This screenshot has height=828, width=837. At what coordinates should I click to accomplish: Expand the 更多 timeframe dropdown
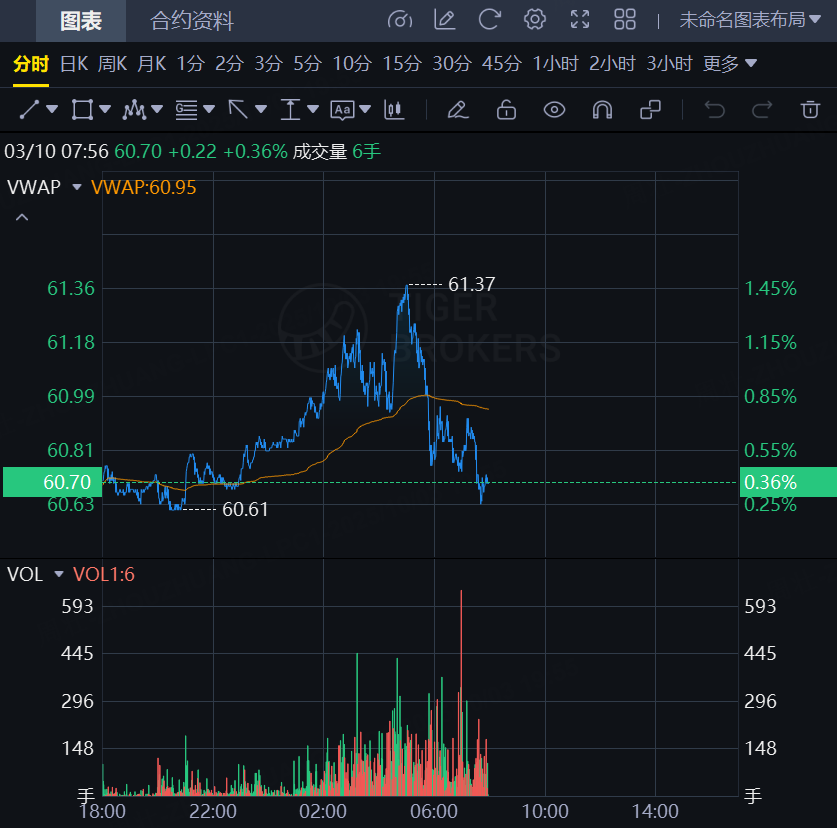pos(730,64)
